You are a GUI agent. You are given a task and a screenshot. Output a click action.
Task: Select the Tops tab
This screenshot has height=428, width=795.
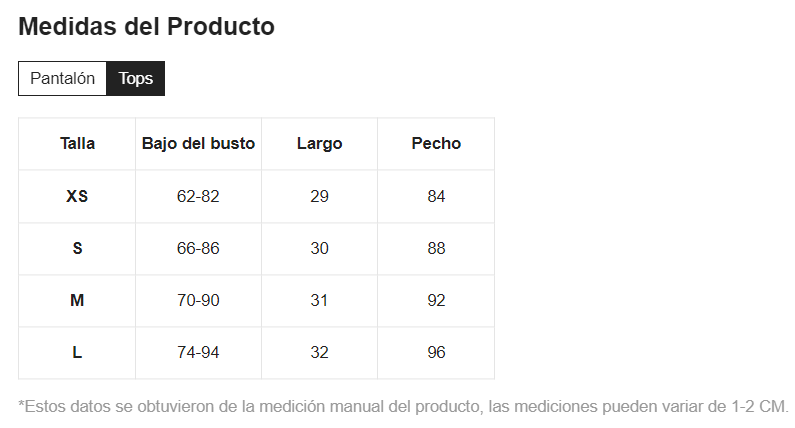pos(136,78)
